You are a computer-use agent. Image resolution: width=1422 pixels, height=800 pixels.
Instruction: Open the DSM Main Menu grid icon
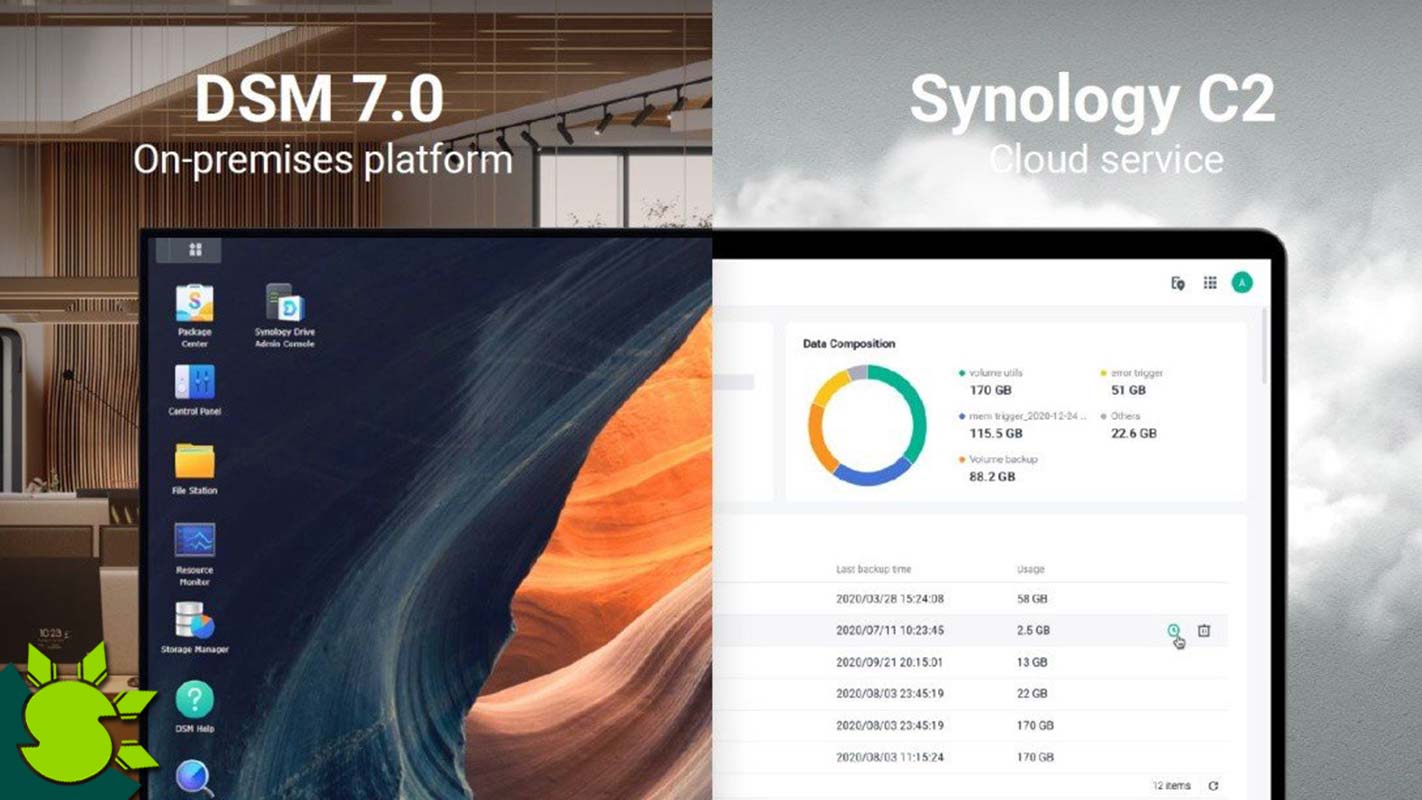point(196,249)
